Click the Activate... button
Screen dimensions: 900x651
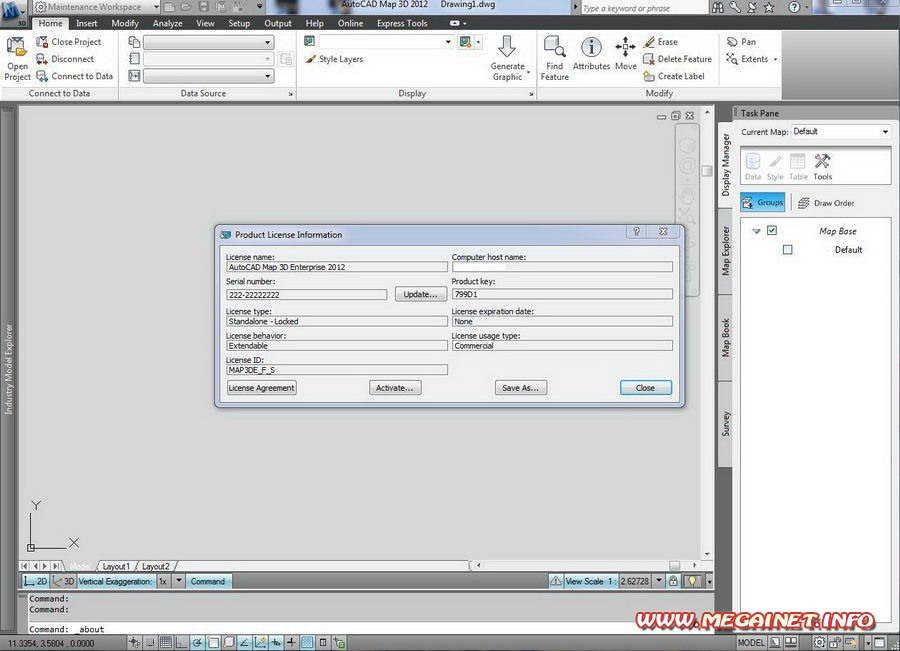(x=395, y=388)
